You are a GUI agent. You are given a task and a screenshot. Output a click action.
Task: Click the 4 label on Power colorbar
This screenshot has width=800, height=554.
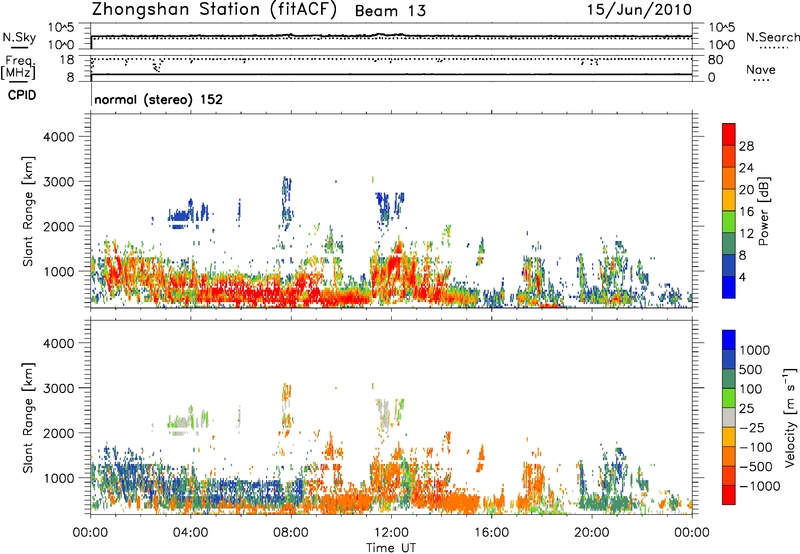coord(743,278)
